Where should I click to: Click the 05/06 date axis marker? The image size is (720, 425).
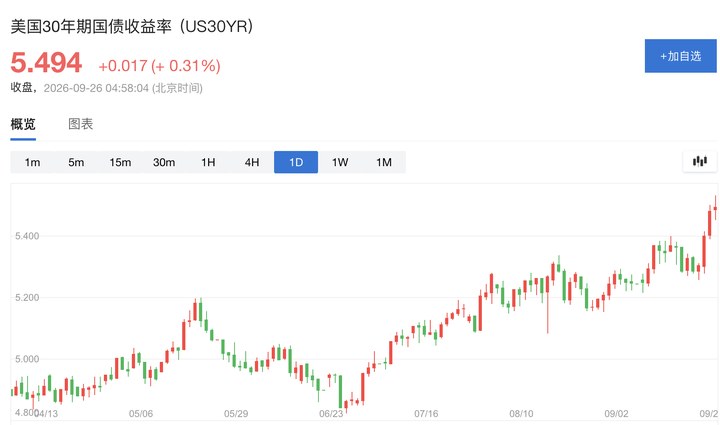click(141, 414)
